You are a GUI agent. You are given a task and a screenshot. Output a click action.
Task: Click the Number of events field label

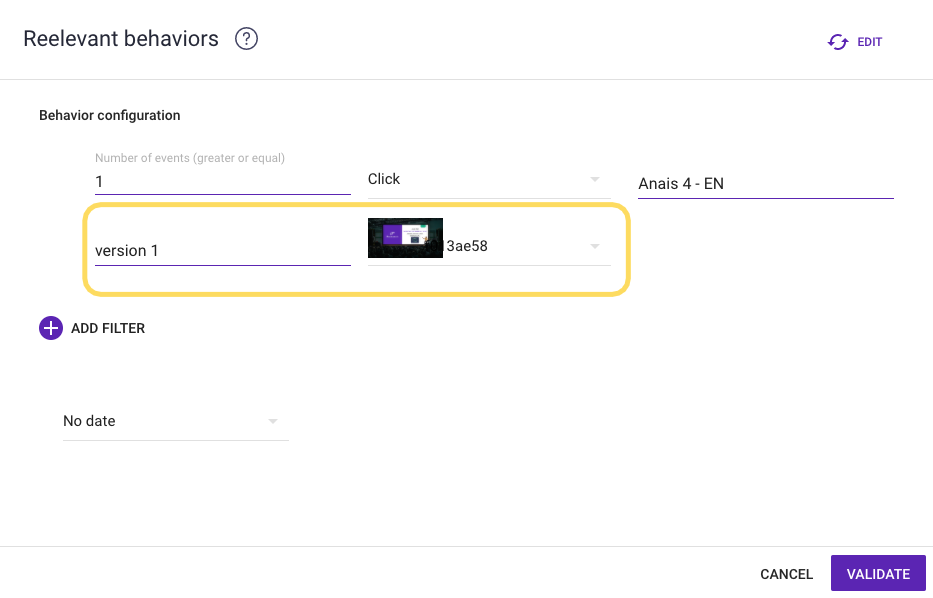pyautogui.click(x=190, y=158)
